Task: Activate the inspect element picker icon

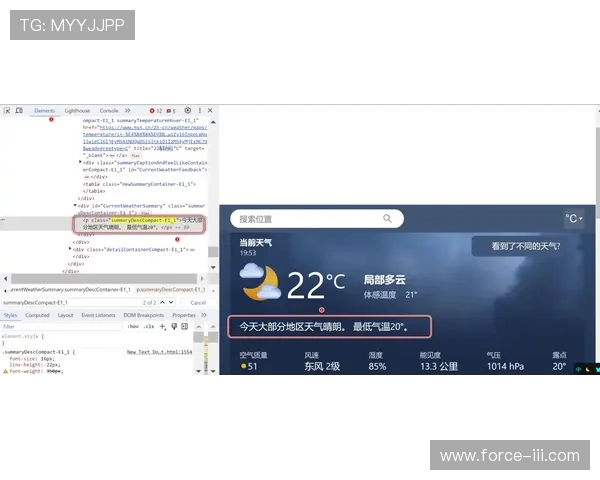Action: (x=7, y=111)
